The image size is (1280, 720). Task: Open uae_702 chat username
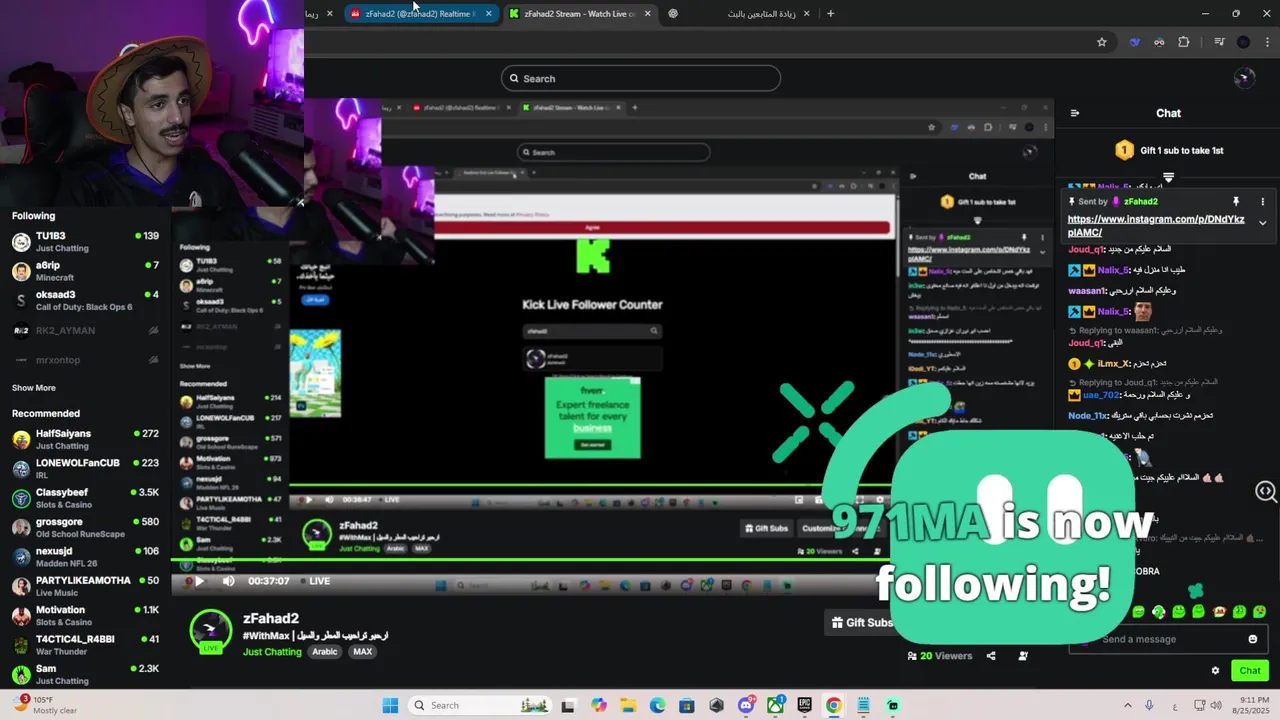(1102, 395)
